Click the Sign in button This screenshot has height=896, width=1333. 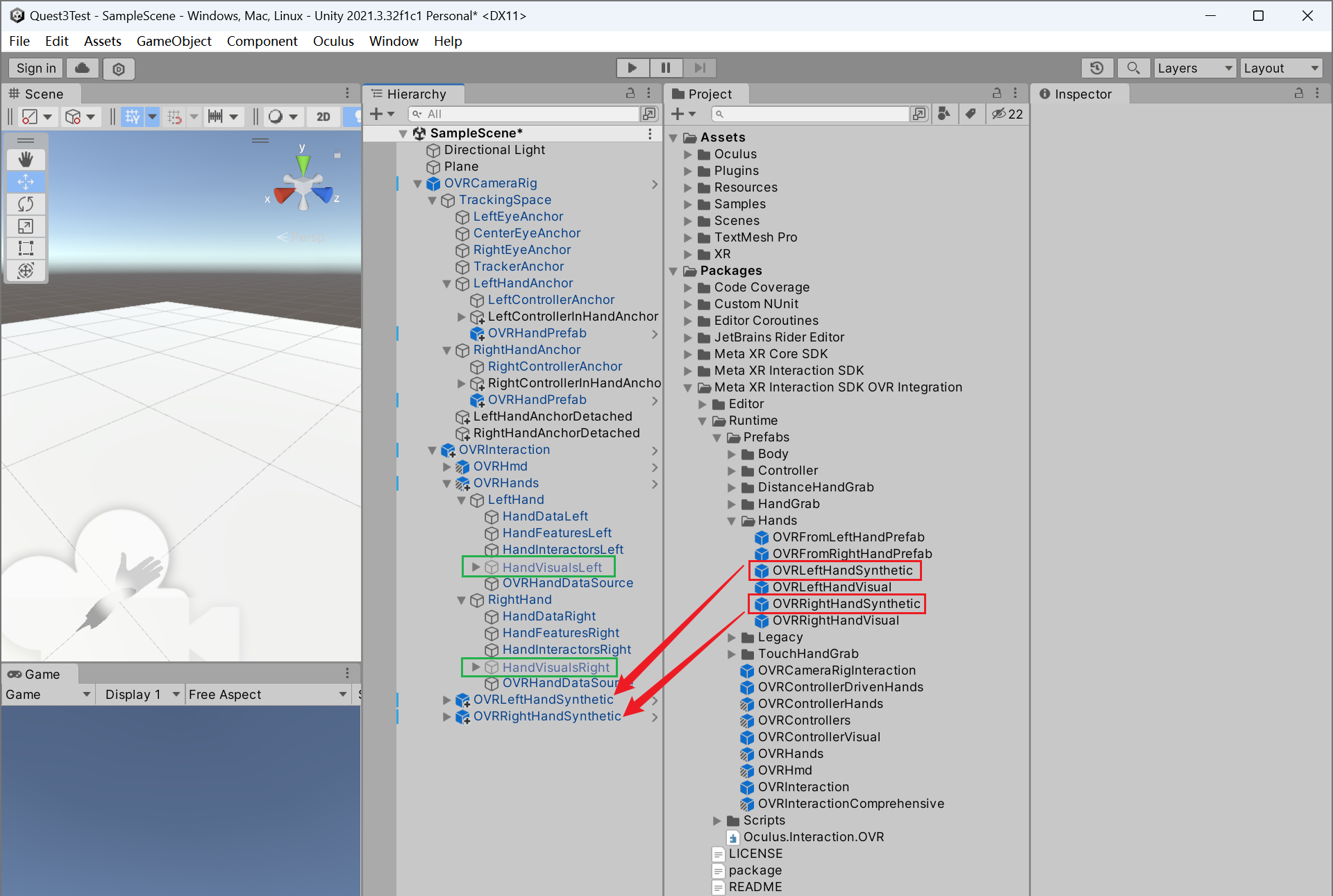click(x=36, y=68)
